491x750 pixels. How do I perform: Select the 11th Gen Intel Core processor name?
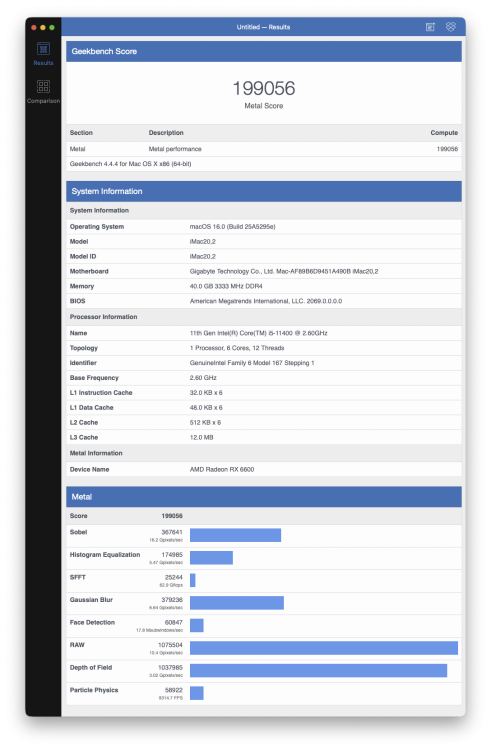coord(259,333)
